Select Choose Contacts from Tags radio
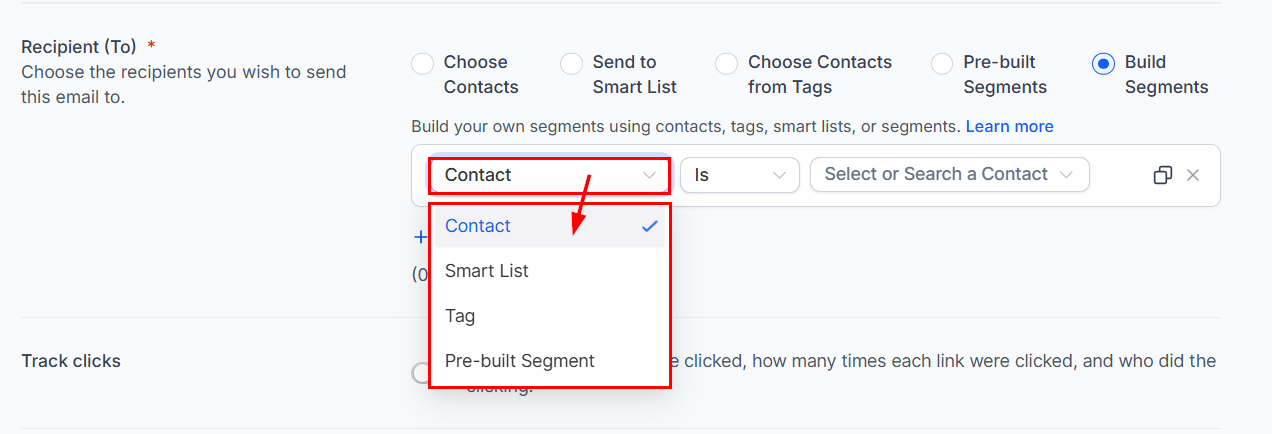 click(726, 64)
